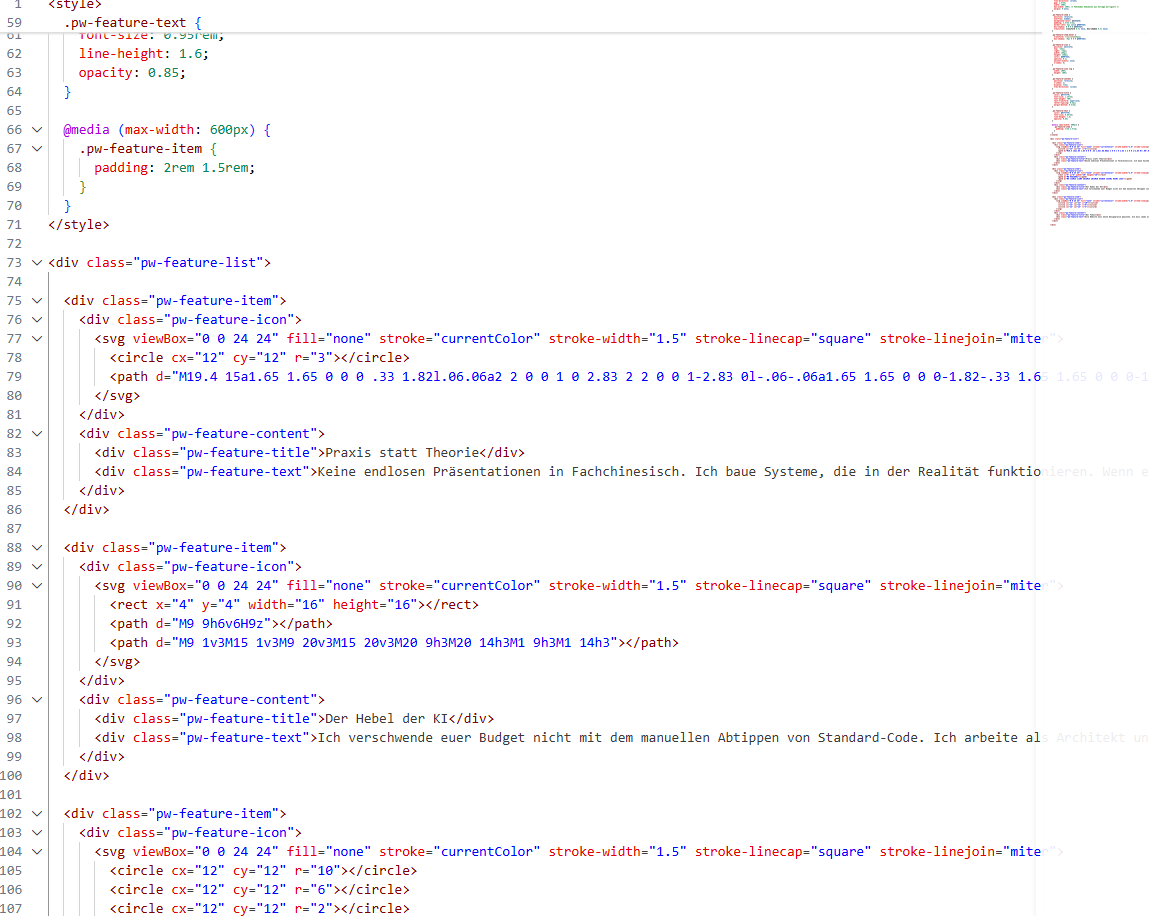Fold the pw-feature-content div on line 96

[x=37, y=700]
